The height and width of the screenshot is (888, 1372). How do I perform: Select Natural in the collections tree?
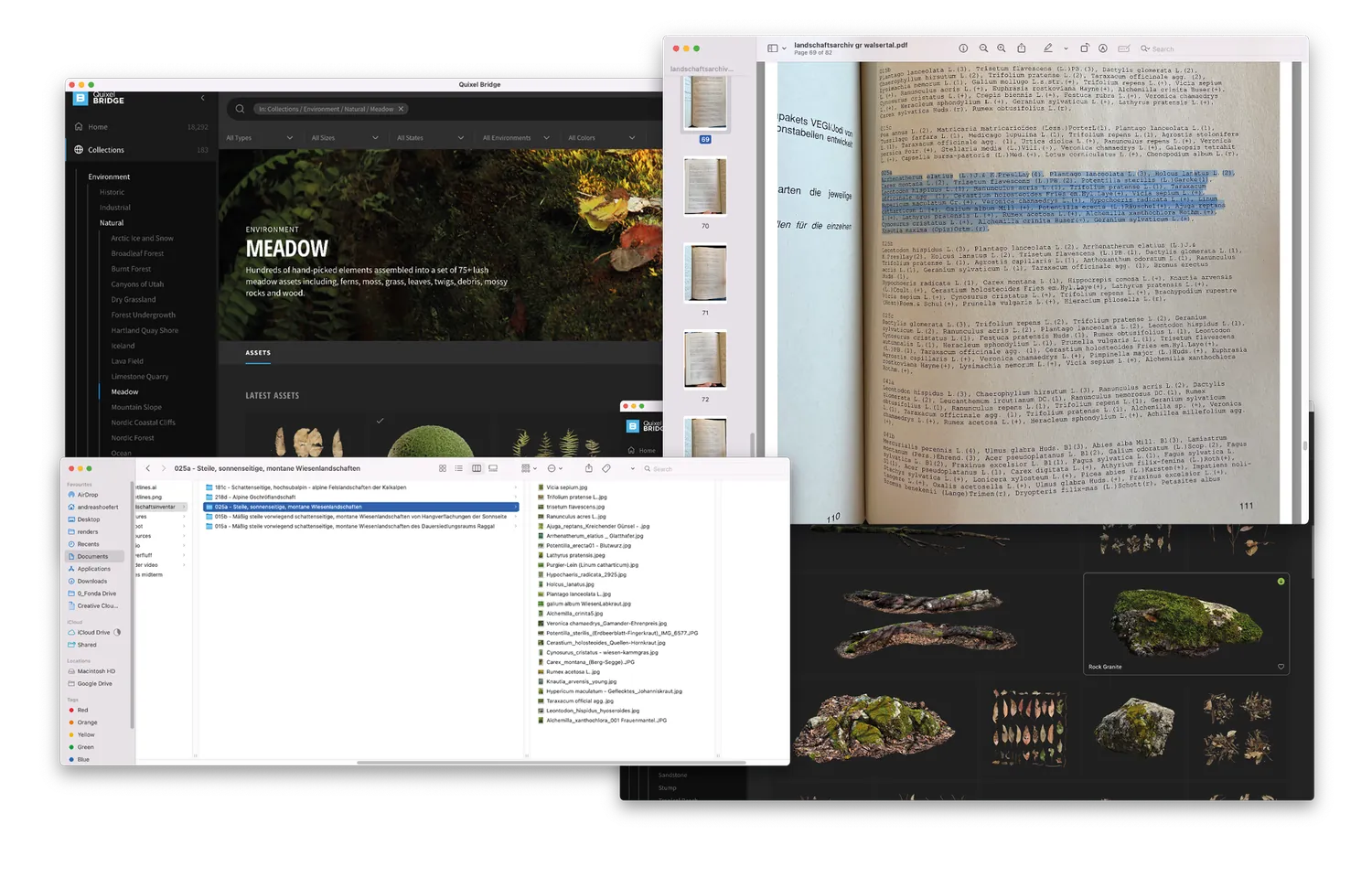coord(112,223)
